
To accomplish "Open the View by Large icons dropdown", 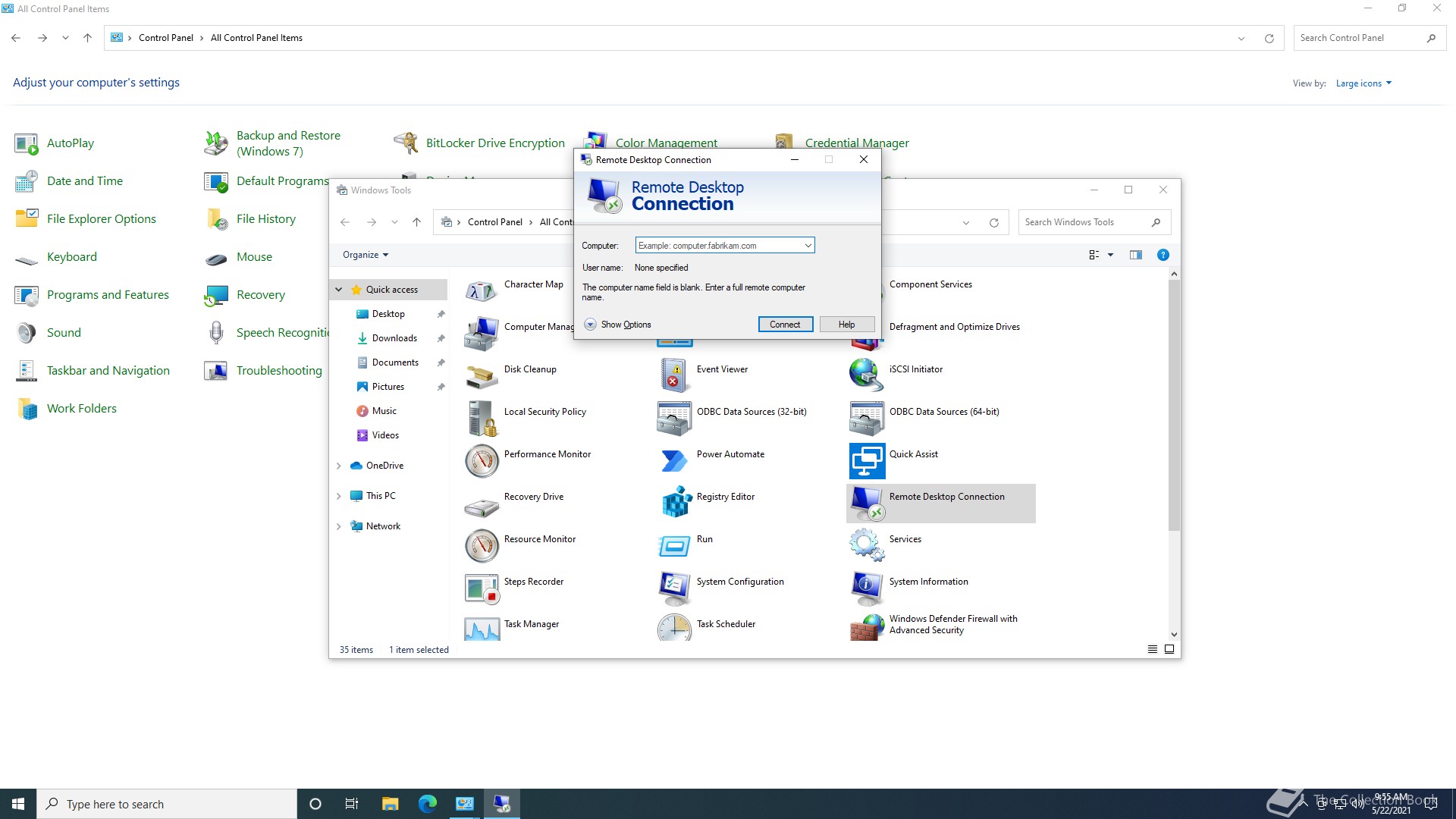I will point(1363,83).
